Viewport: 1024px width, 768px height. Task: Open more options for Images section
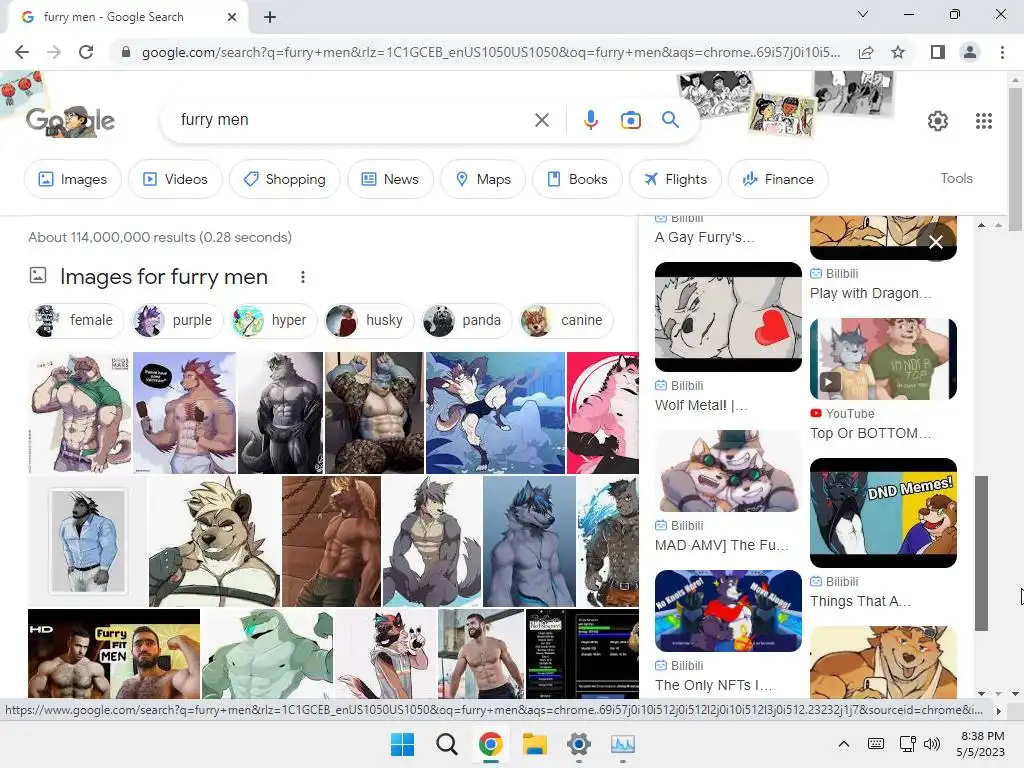pyautogui.click(x=302, y=277)
